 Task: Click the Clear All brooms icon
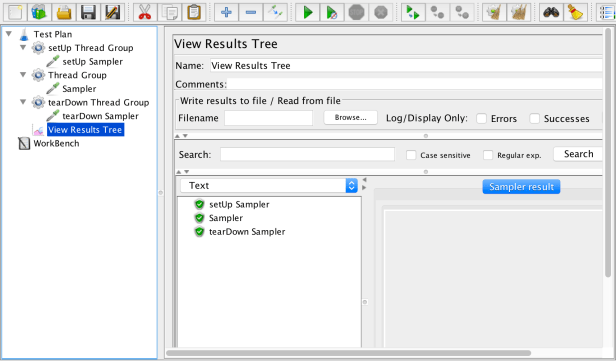pos(519,13)
